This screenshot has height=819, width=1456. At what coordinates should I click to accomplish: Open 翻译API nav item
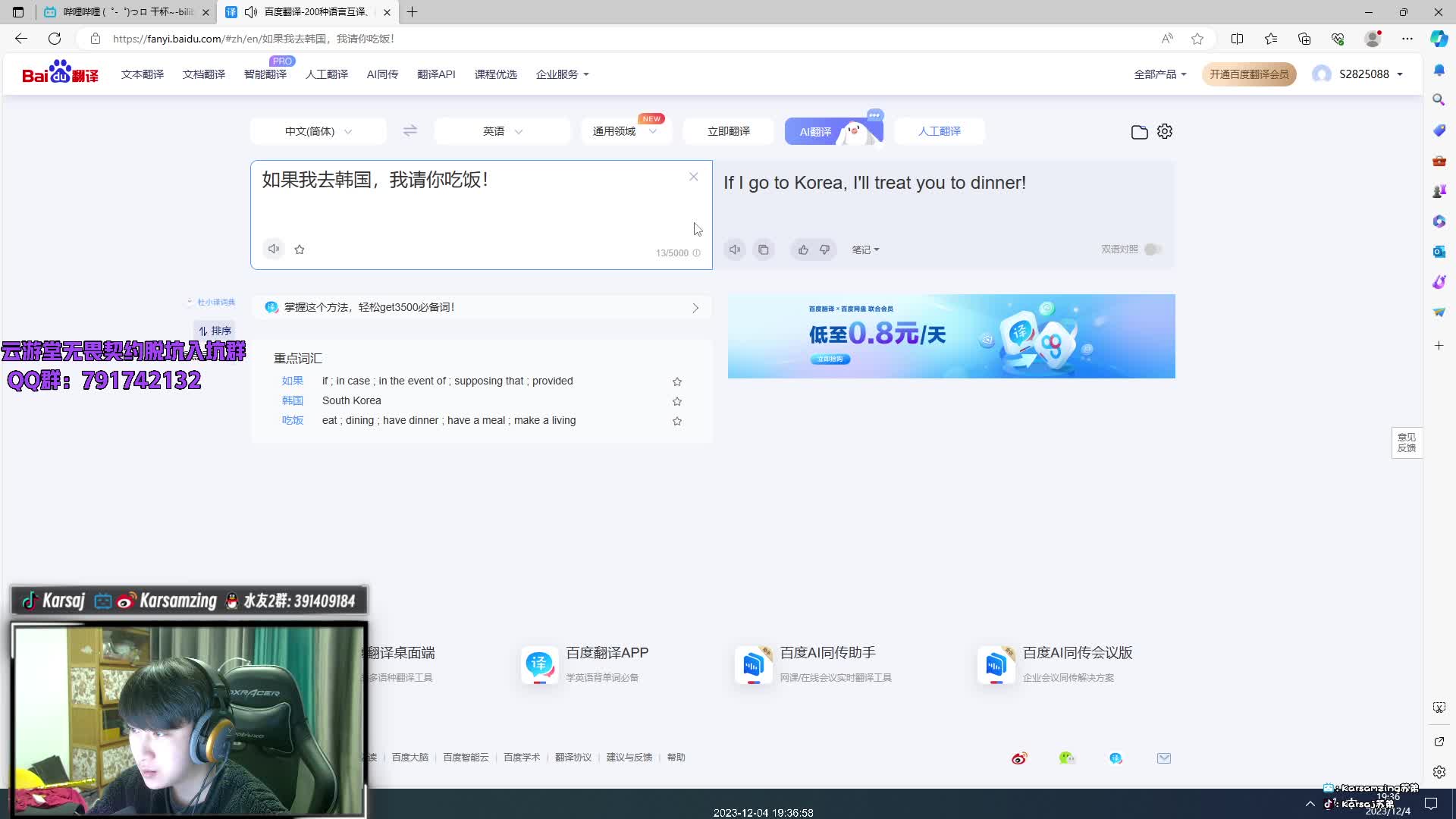(436, 74)
